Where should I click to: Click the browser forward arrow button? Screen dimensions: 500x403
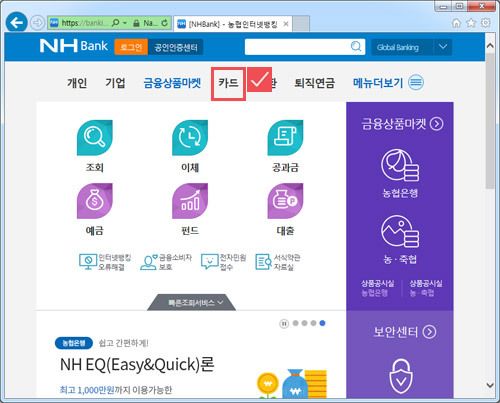37,23
